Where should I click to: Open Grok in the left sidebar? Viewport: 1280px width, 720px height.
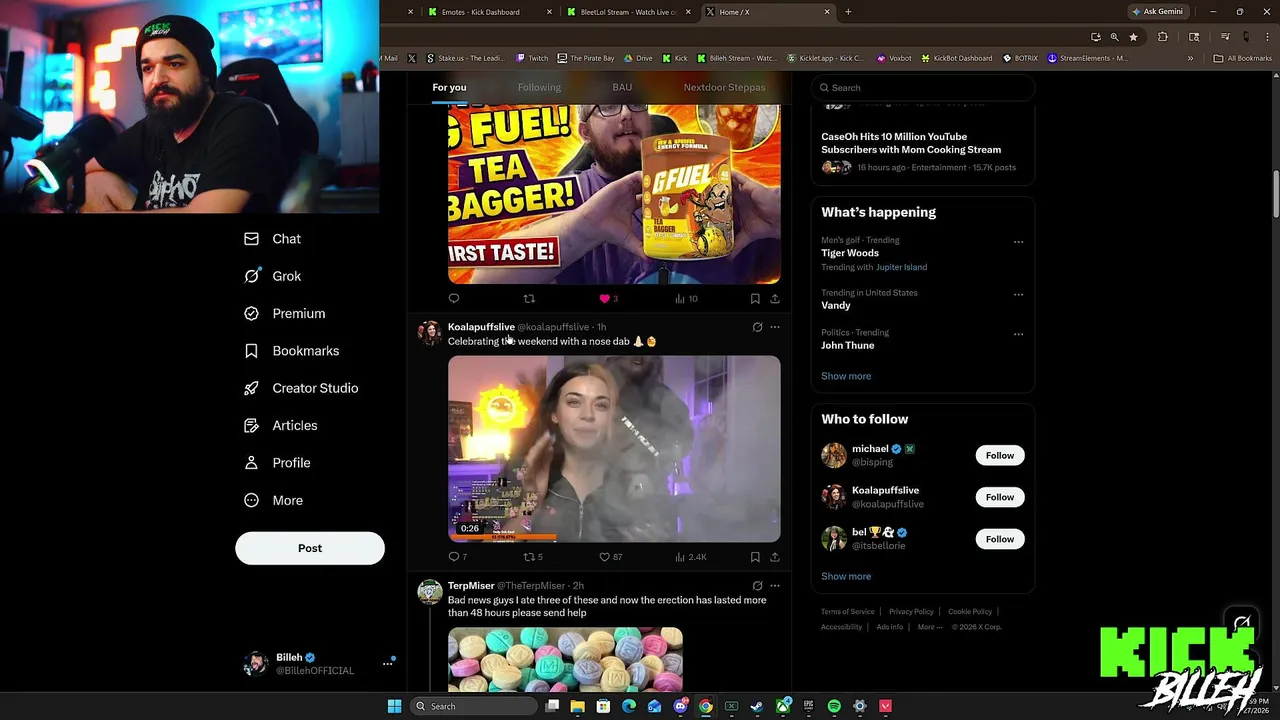(x=272, y=276)
